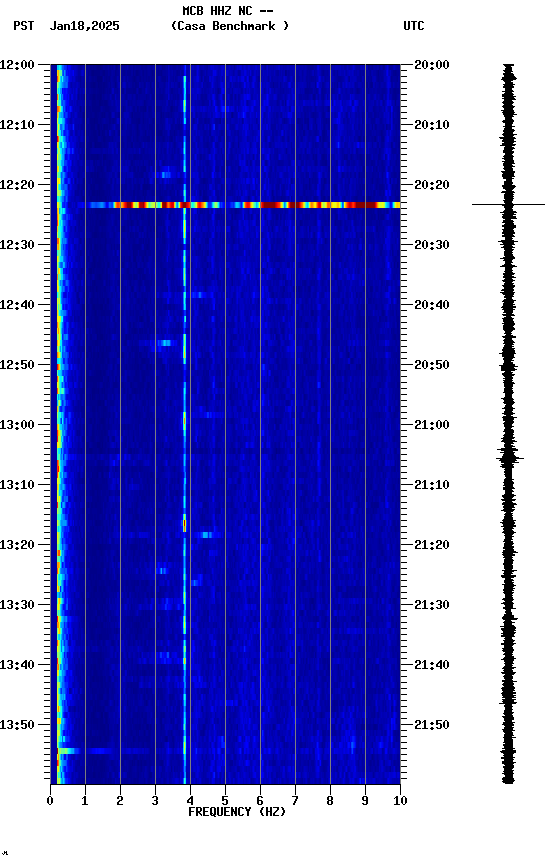Click the '13:10' PST time label

17,485
